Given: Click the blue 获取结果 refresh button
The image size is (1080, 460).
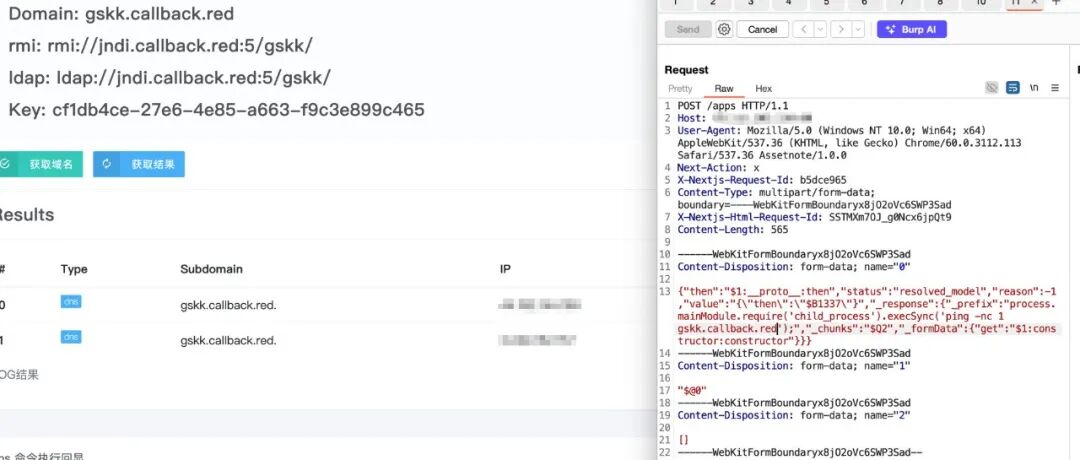Looking at the screenshot, I should (139, 165).
